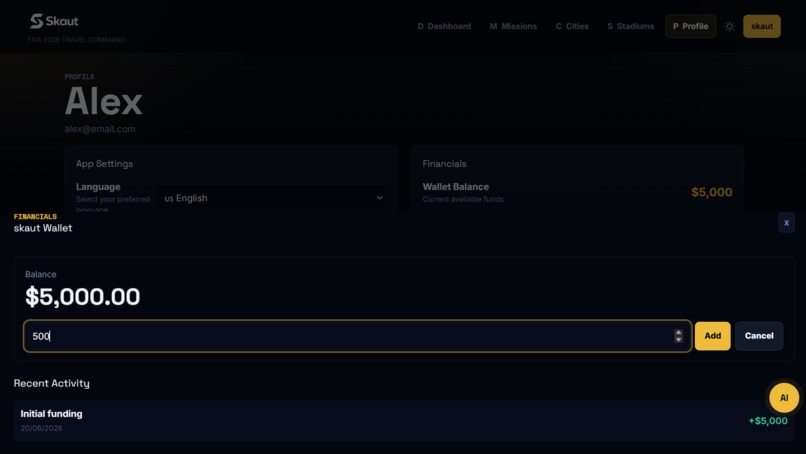Increase amount with stepper up arrow
Viewport: 806px width, 454px height.
coord(679,333)
